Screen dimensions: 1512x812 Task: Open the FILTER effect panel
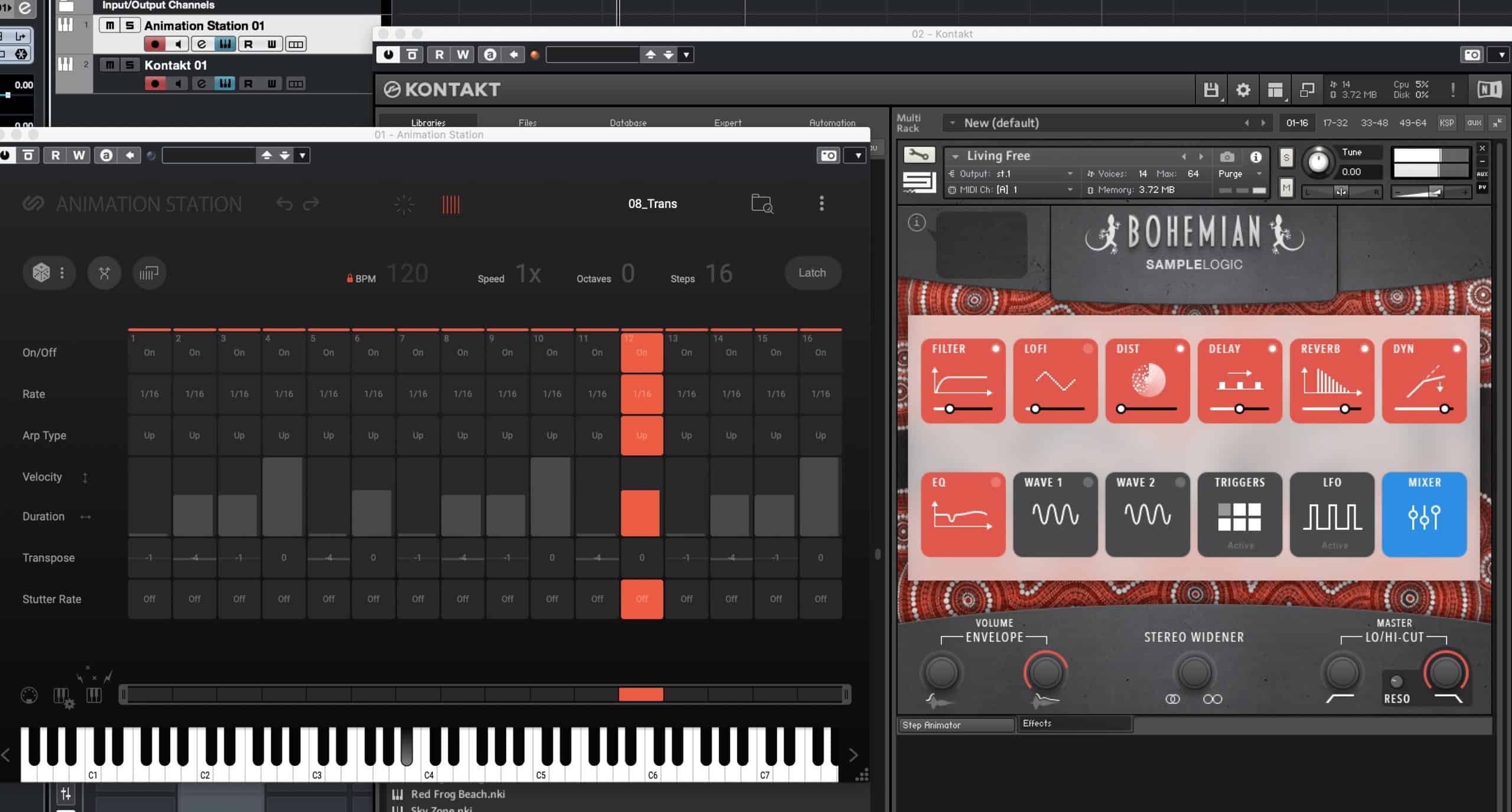[x=963, y=381]
